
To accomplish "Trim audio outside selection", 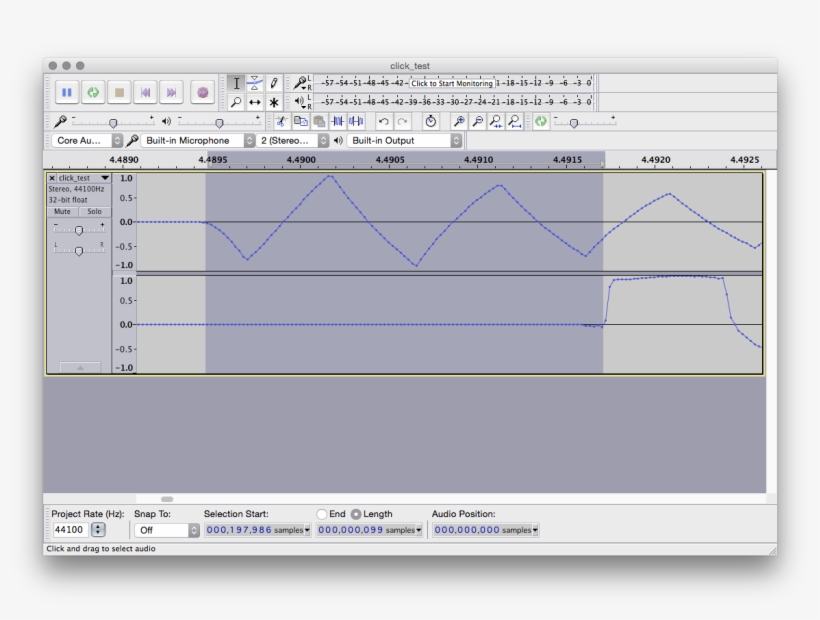I will 339,120.
